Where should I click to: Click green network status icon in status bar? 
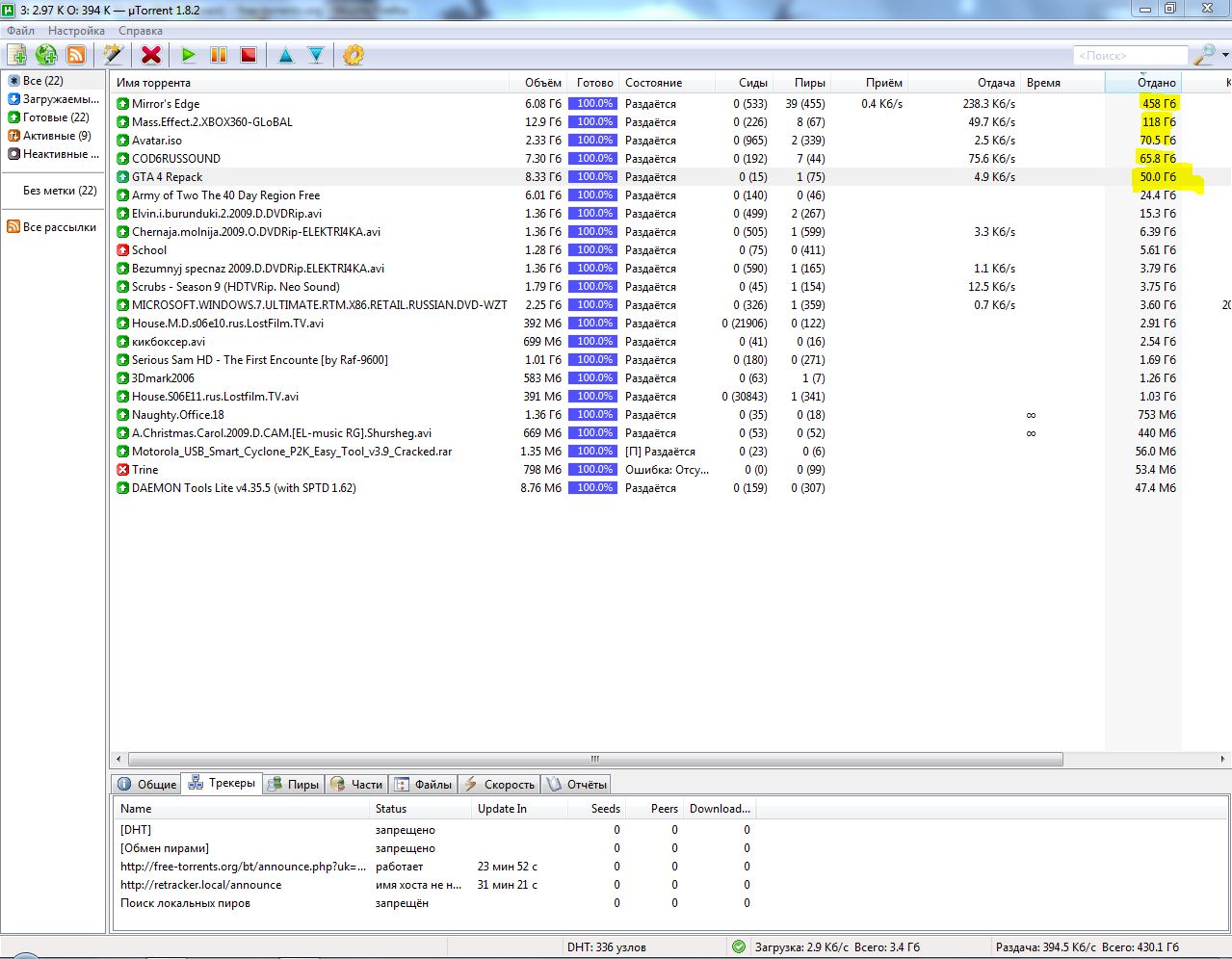(x=739, y=947)
